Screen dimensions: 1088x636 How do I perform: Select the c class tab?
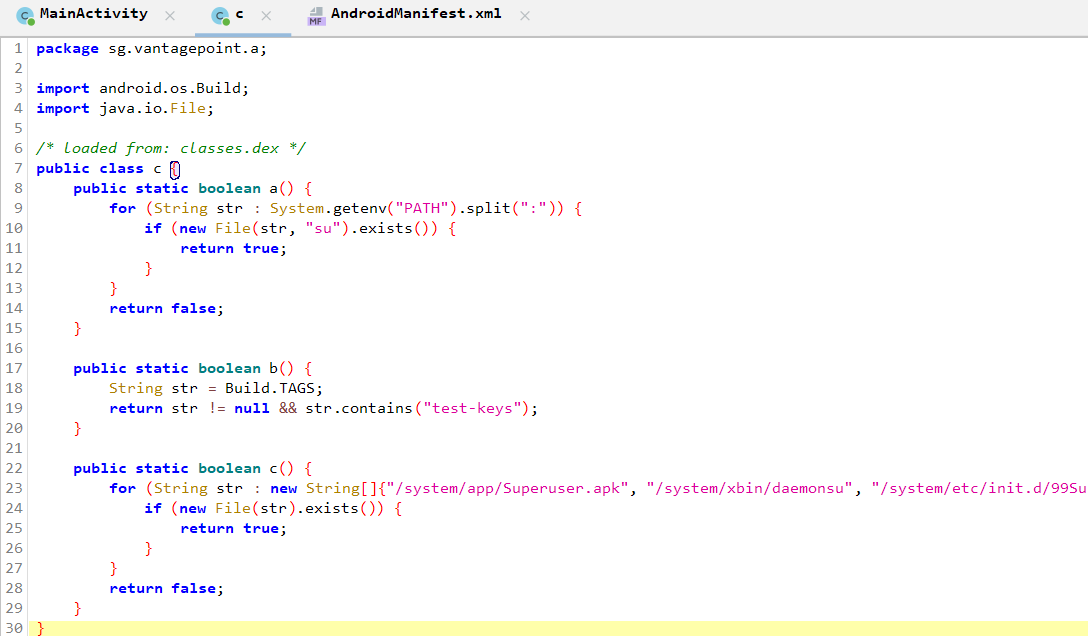[239, 15]
